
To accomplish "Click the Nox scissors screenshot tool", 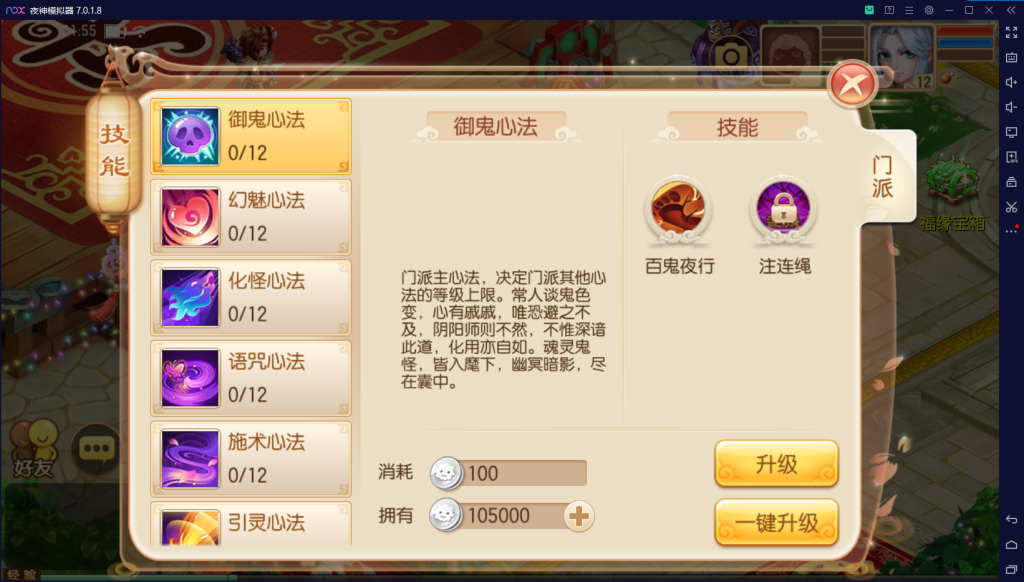I will [1011, 207].
